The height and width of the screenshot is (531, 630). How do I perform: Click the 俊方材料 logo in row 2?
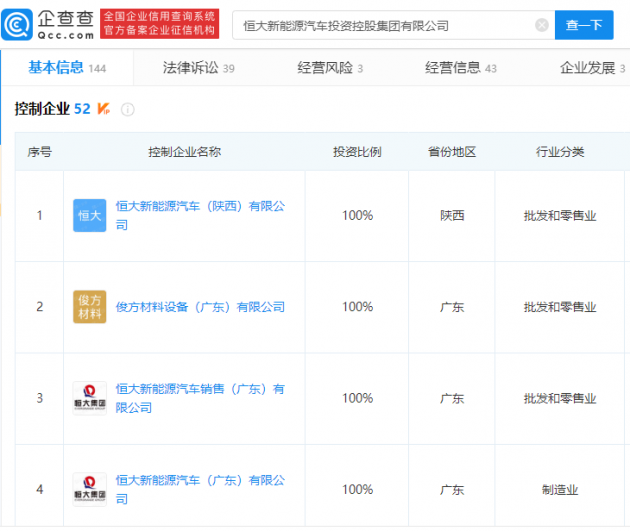point(89,307)
